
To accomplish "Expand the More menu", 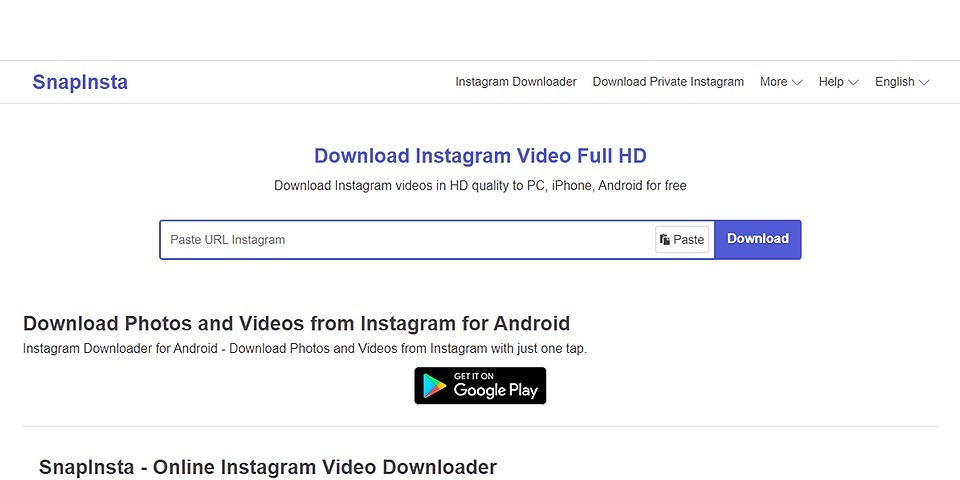I will [781, 82].
